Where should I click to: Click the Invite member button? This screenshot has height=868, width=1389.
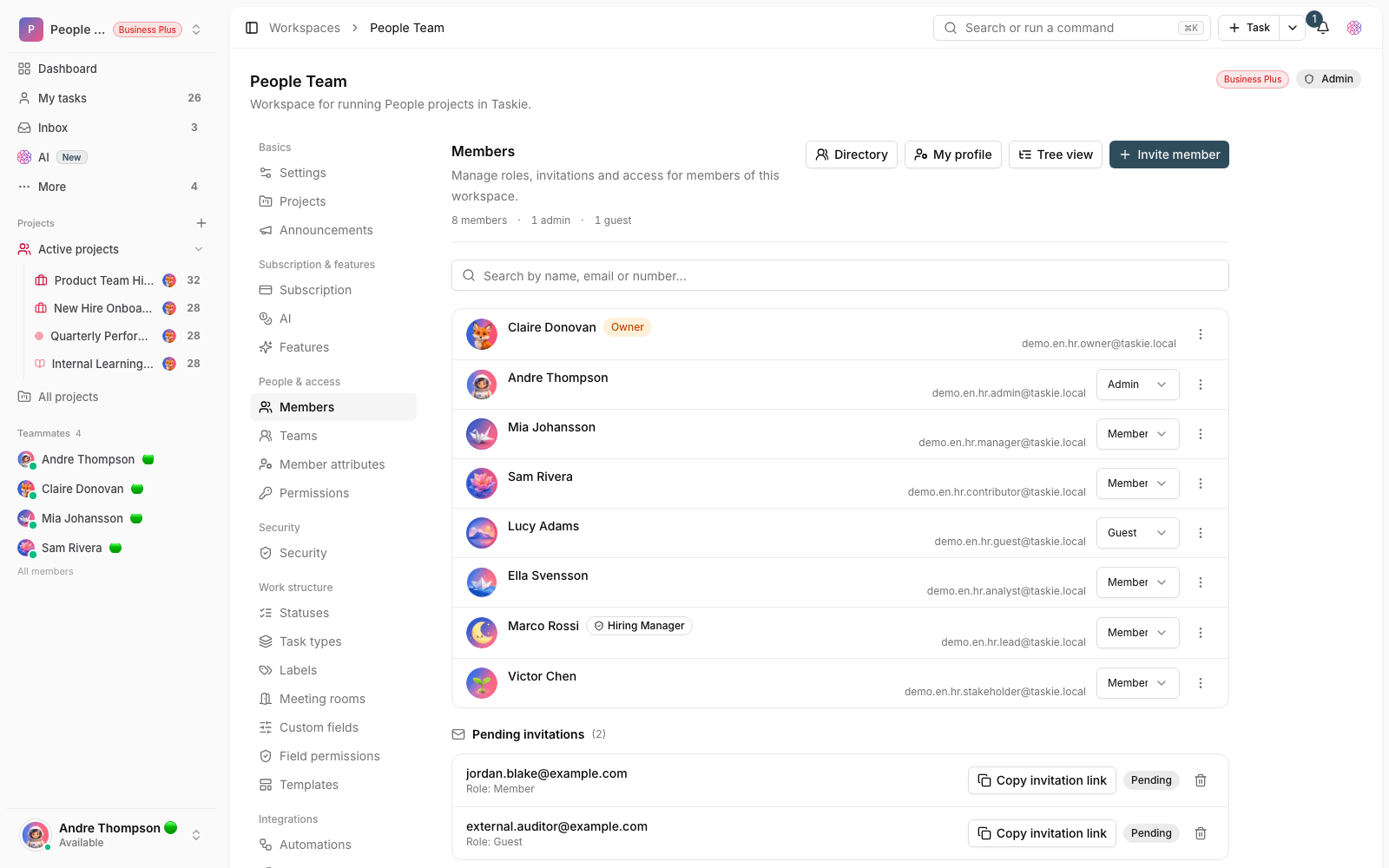click(1169, 155)
